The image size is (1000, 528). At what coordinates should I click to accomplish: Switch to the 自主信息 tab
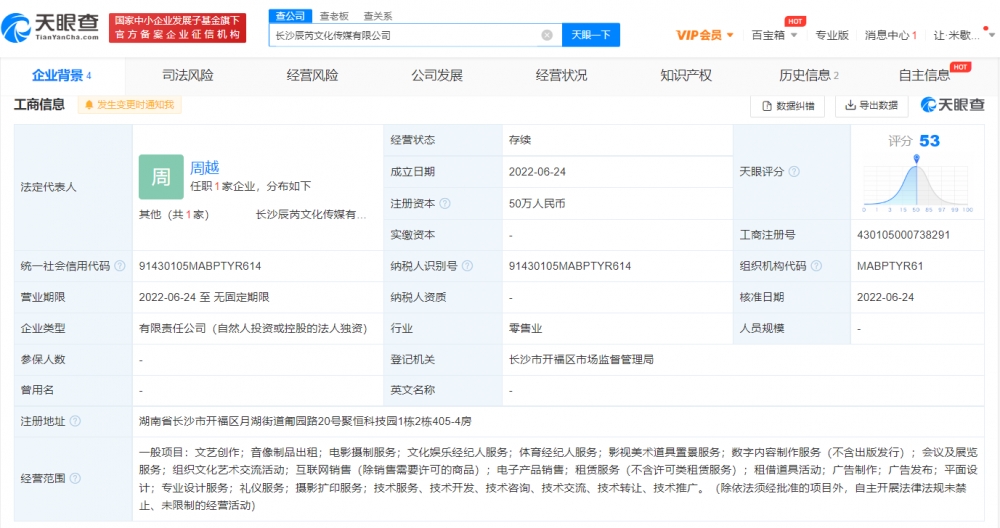pos(924,75)
